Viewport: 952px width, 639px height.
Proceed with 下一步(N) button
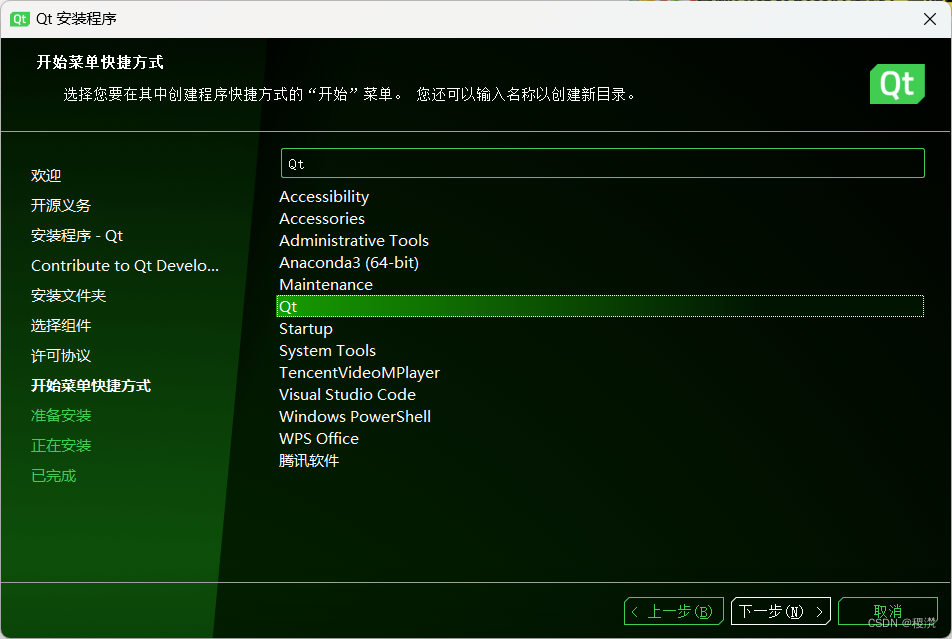coord(781,611)
